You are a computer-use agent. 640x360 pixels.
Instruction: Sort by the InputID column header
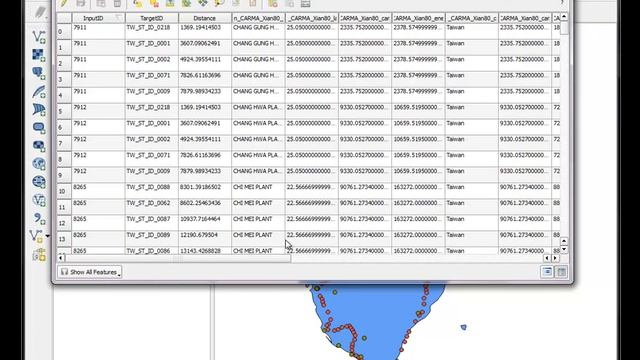tap(98, 18)
